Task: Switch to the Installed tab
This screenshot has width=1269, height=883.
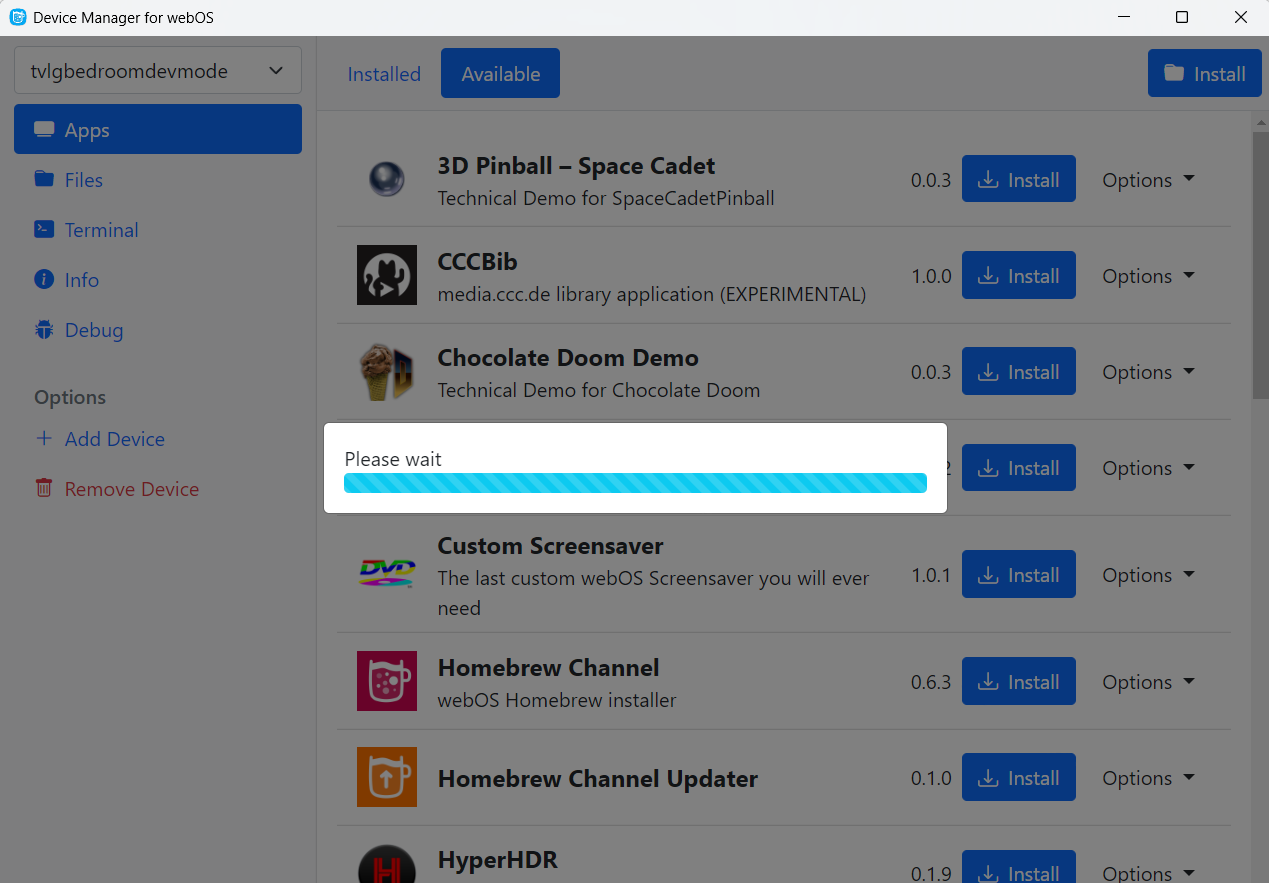Action: coord(384,74)
